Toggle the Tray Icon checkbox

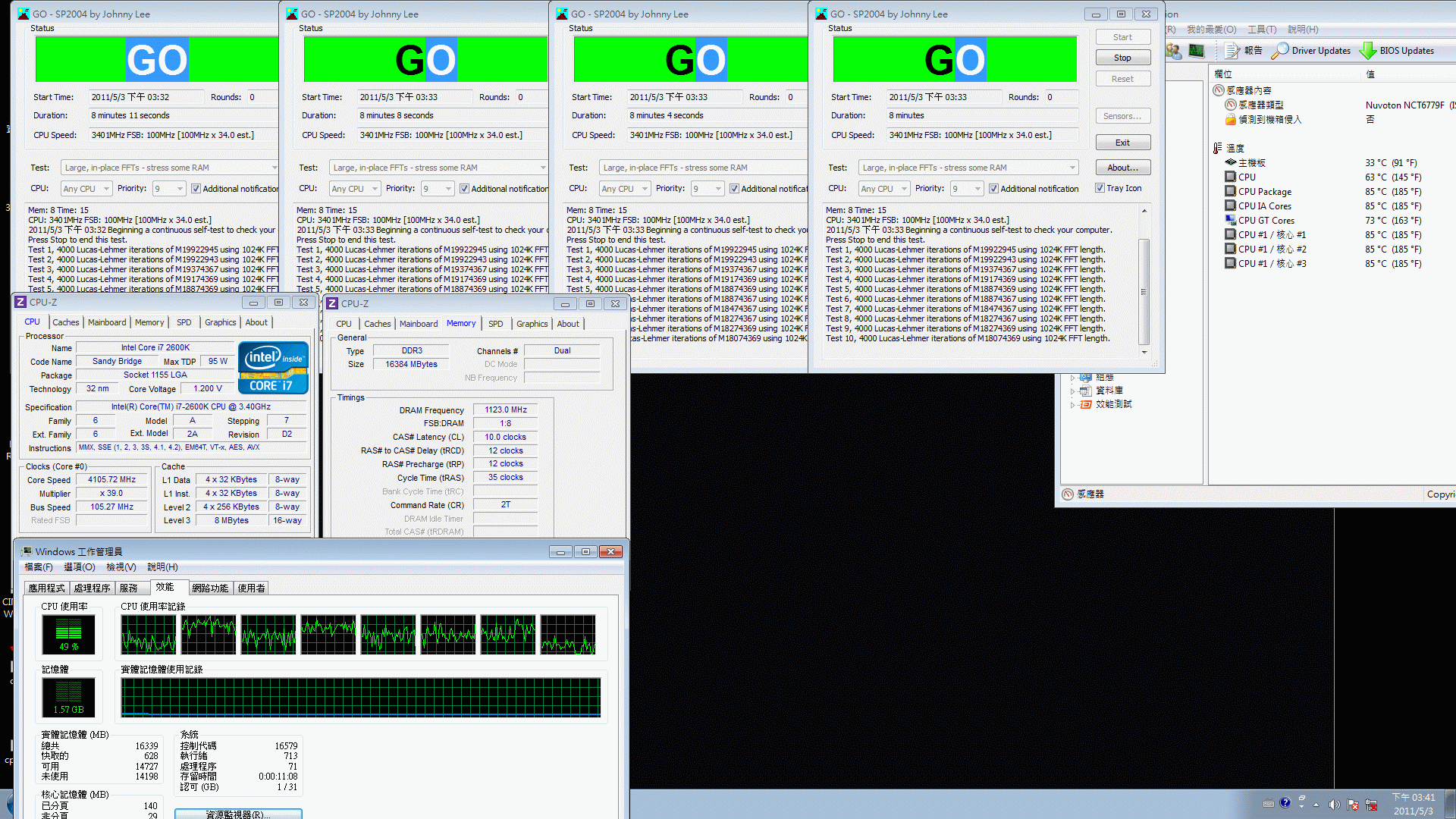pyautogui.click(x=1100, y=188)
